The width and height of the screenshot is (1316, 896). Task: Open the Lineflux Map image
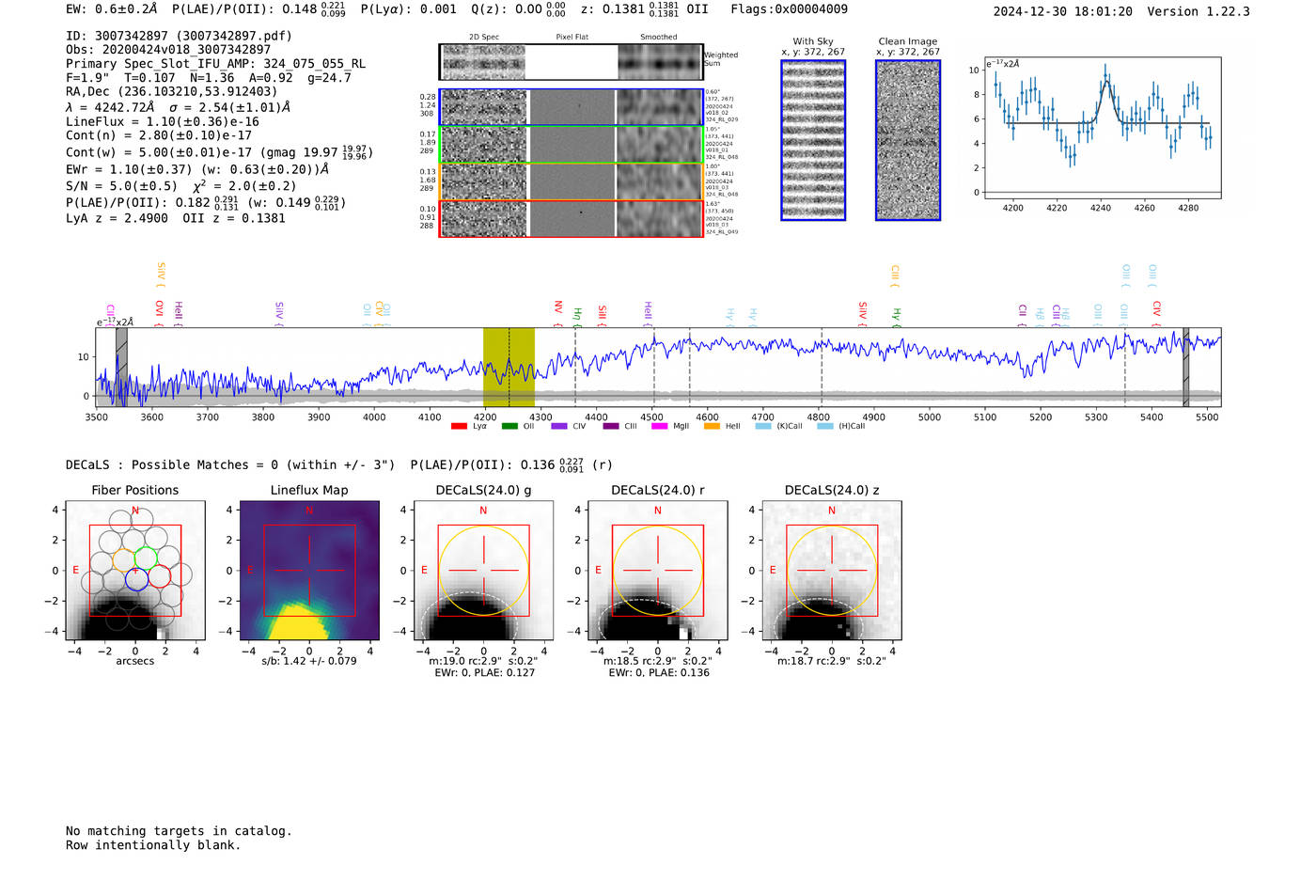pos(309,571)
